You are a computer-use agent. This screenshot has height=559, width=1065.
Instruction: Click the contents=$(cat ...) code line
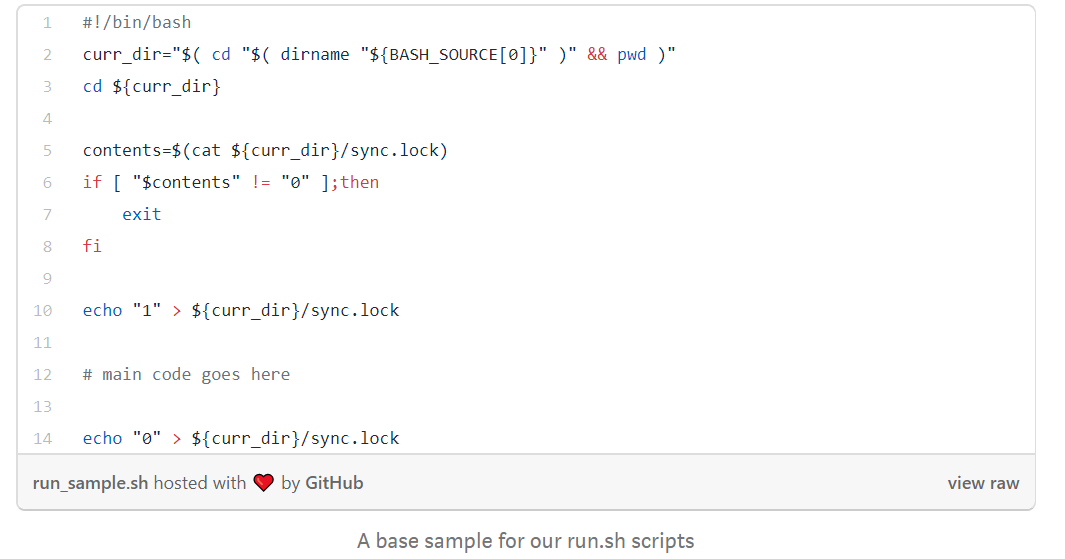[x=265, y=150]
